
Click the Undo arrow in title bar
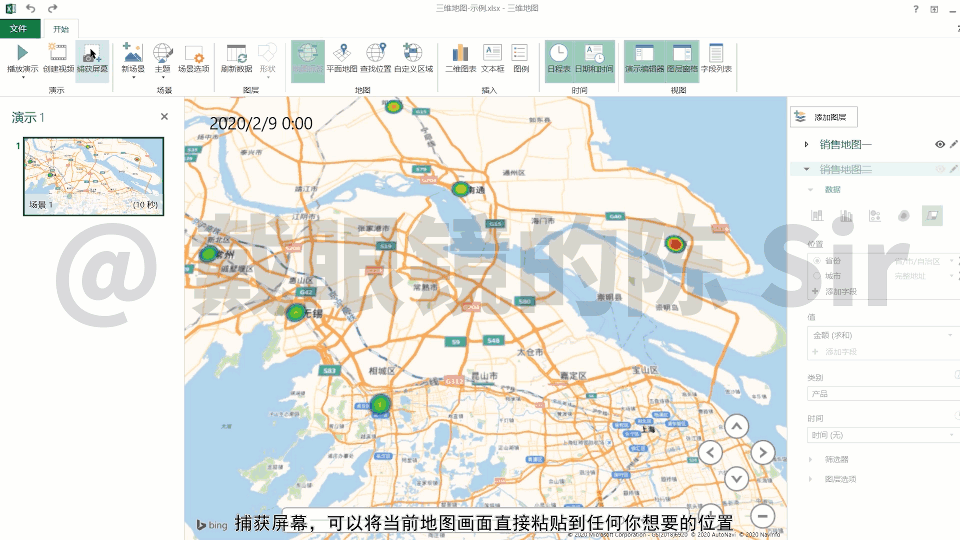(x=31, y=9)
